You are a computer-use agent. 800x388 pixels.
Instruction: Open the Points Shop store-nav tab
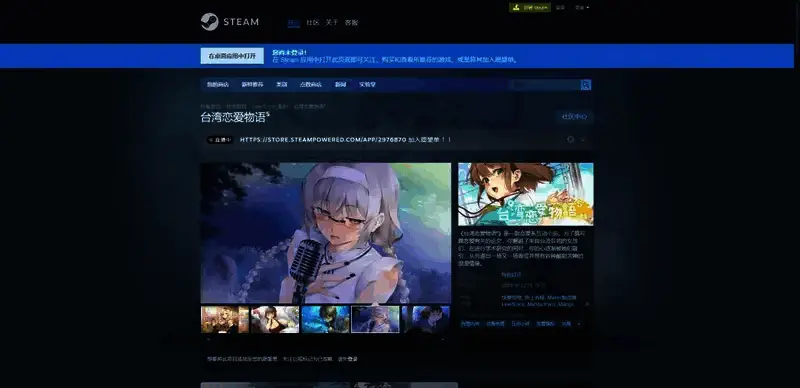coord(311,85)
